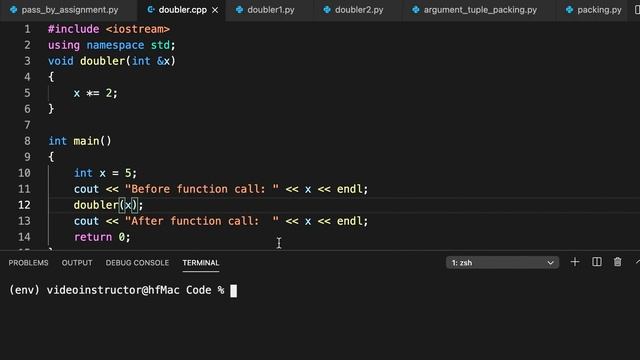This screenshot has width=640, height=360.
Task: Select the doubler.cpp tab
Action: pyautogui.click(x=182, y=10)
